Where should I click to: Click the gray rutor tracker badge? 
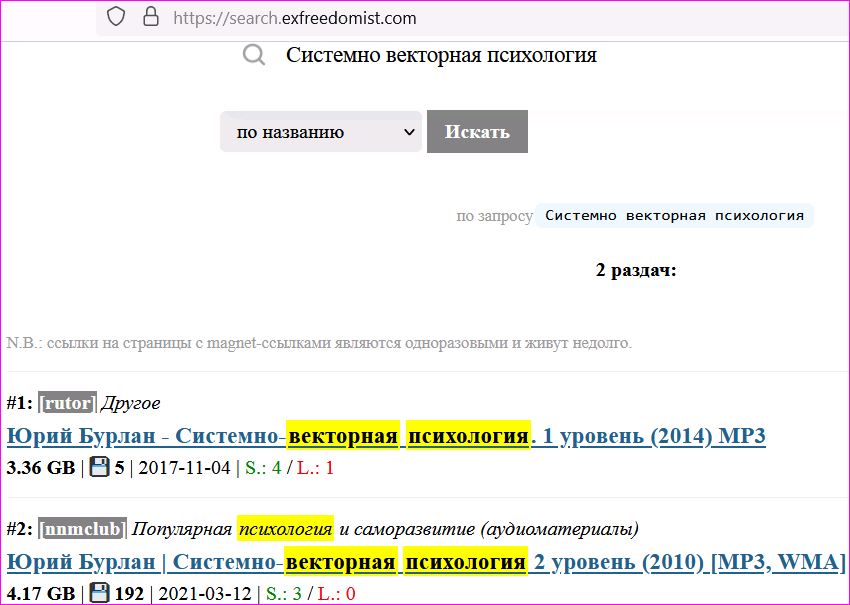tap(68, 403)
